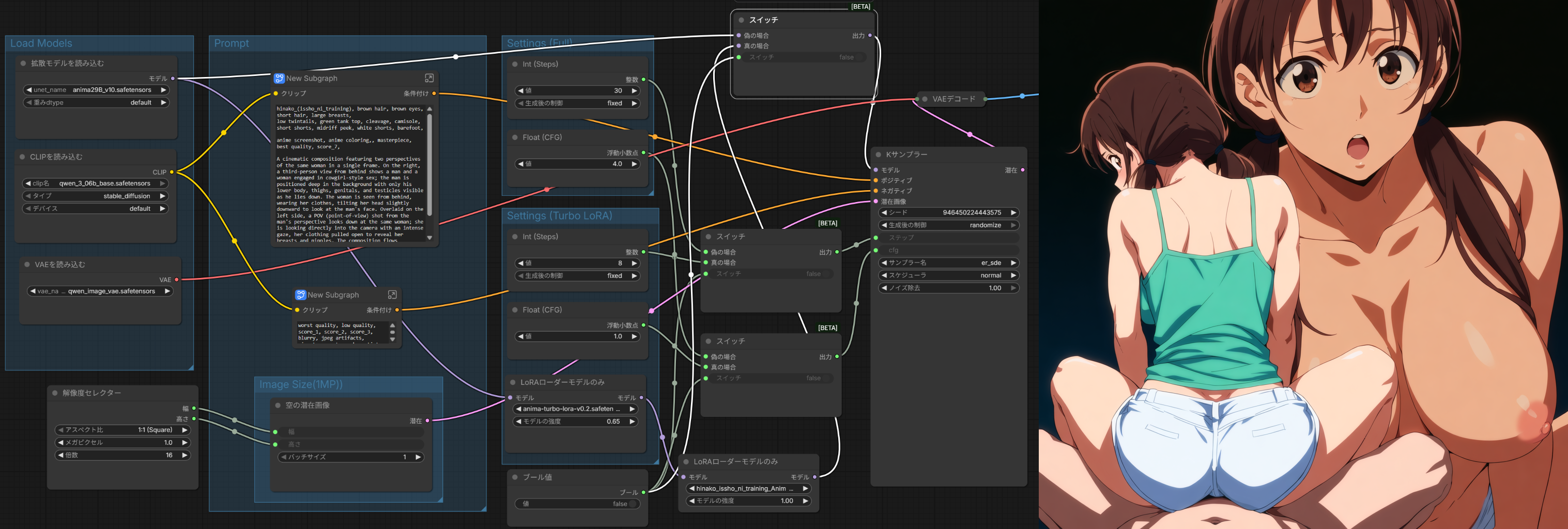Collapse the 拡散モデルを読み込む node via its title dot
Image resolution: width=1568 pixels, height=529 pixels.
coord(23,64)
